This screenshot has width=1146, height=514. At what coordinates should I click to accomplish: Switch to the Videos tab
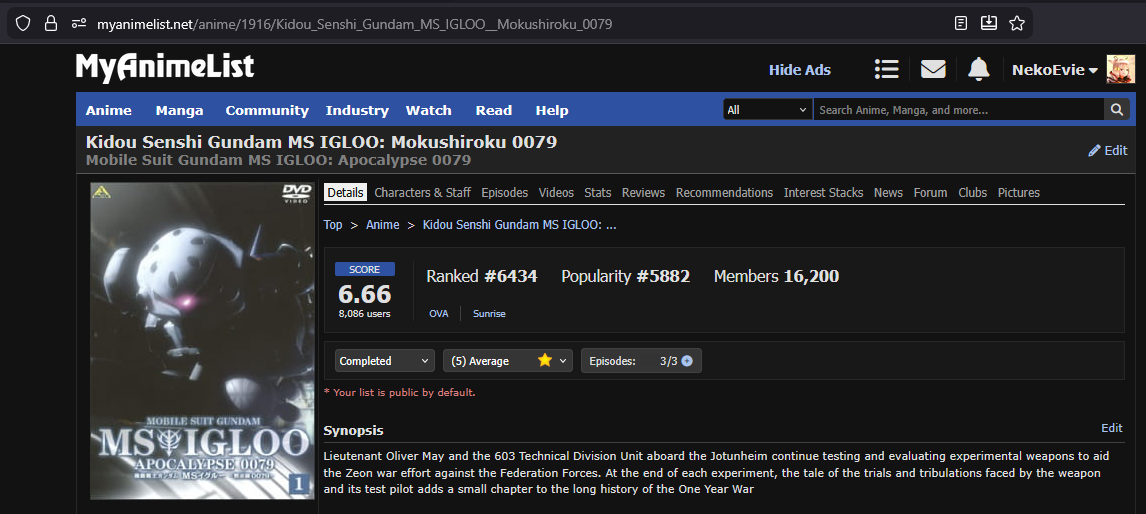click(x=556, y=192)
